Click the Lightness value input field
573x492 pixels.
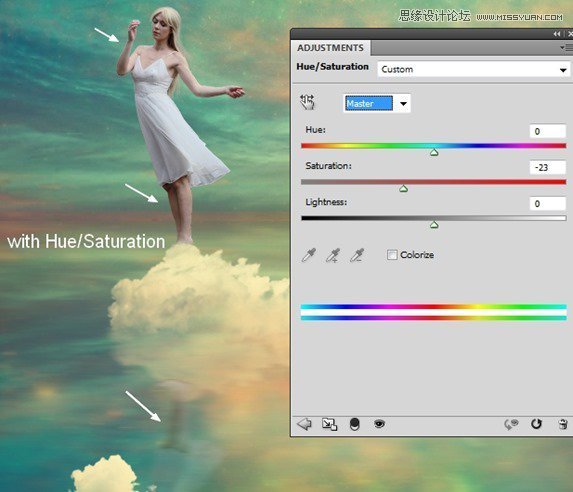pyautogui.click(x=548, y=204)
